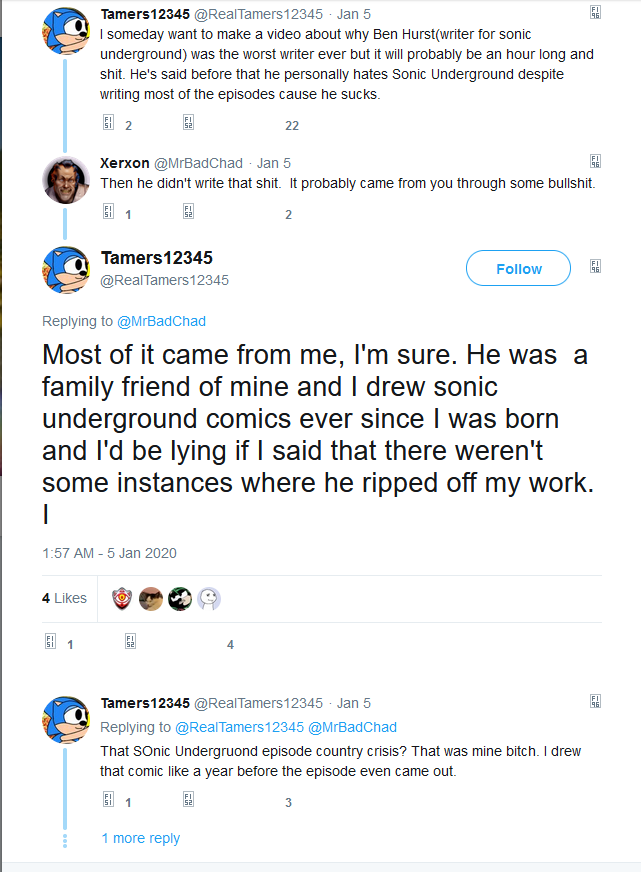The image size is (641, 872).
Task: Open the first liker's avatar
Action: (122, 598)
